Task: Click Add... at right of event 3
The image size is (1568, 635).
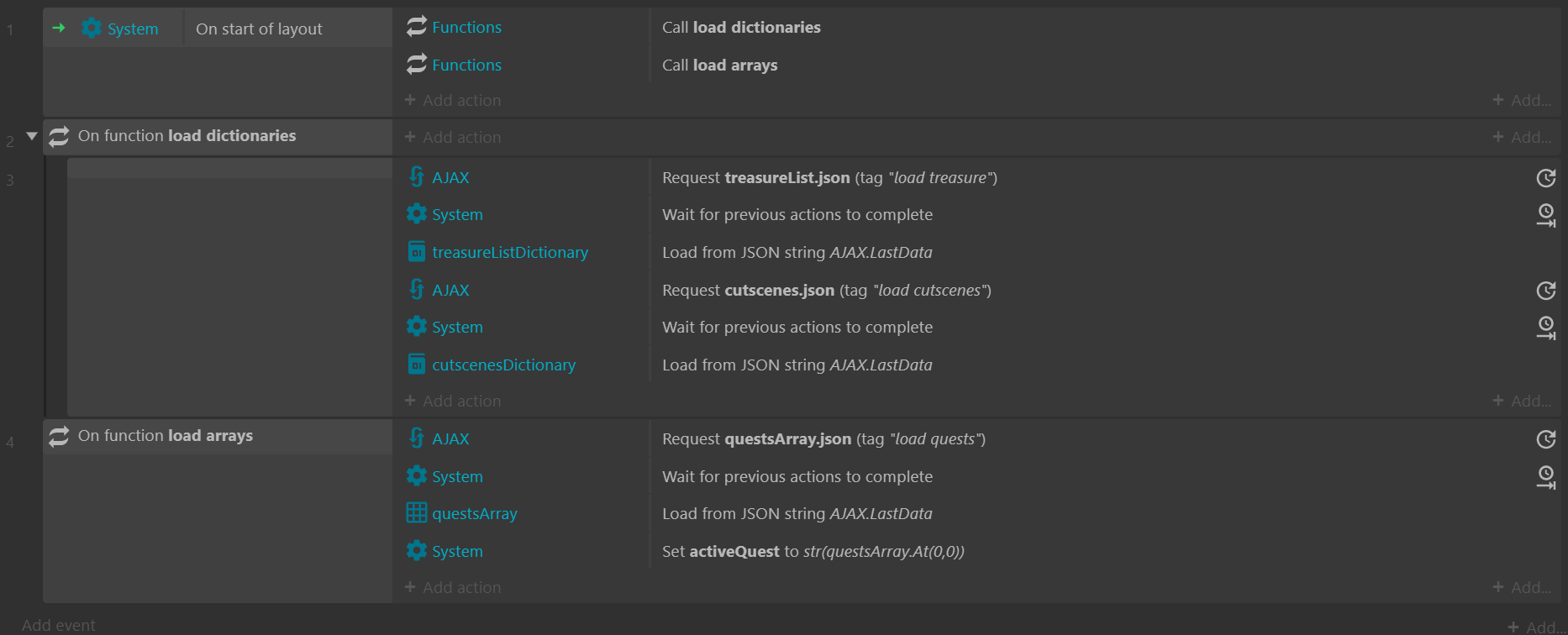Action: coord(1522,401)
